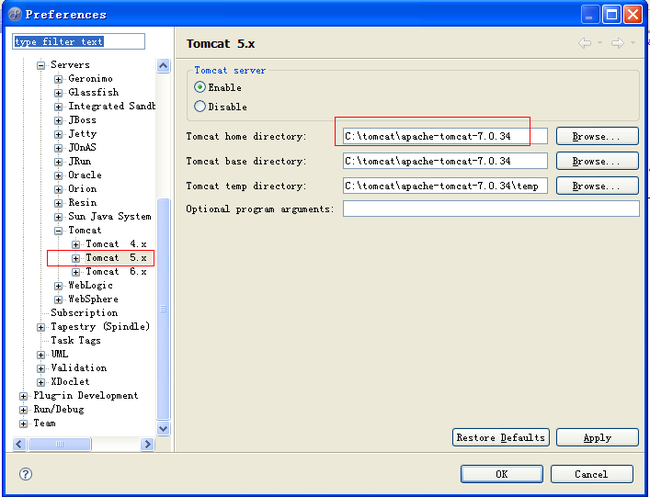Click the tree vertical scrollbar thumb
This screenshot has width=650, height=497.
coord(163,309)
